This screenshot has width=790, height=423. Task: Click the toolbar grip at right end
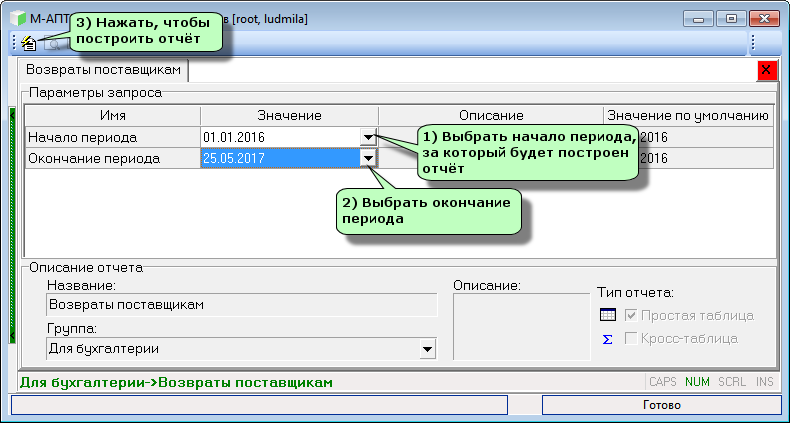[752, 43]
